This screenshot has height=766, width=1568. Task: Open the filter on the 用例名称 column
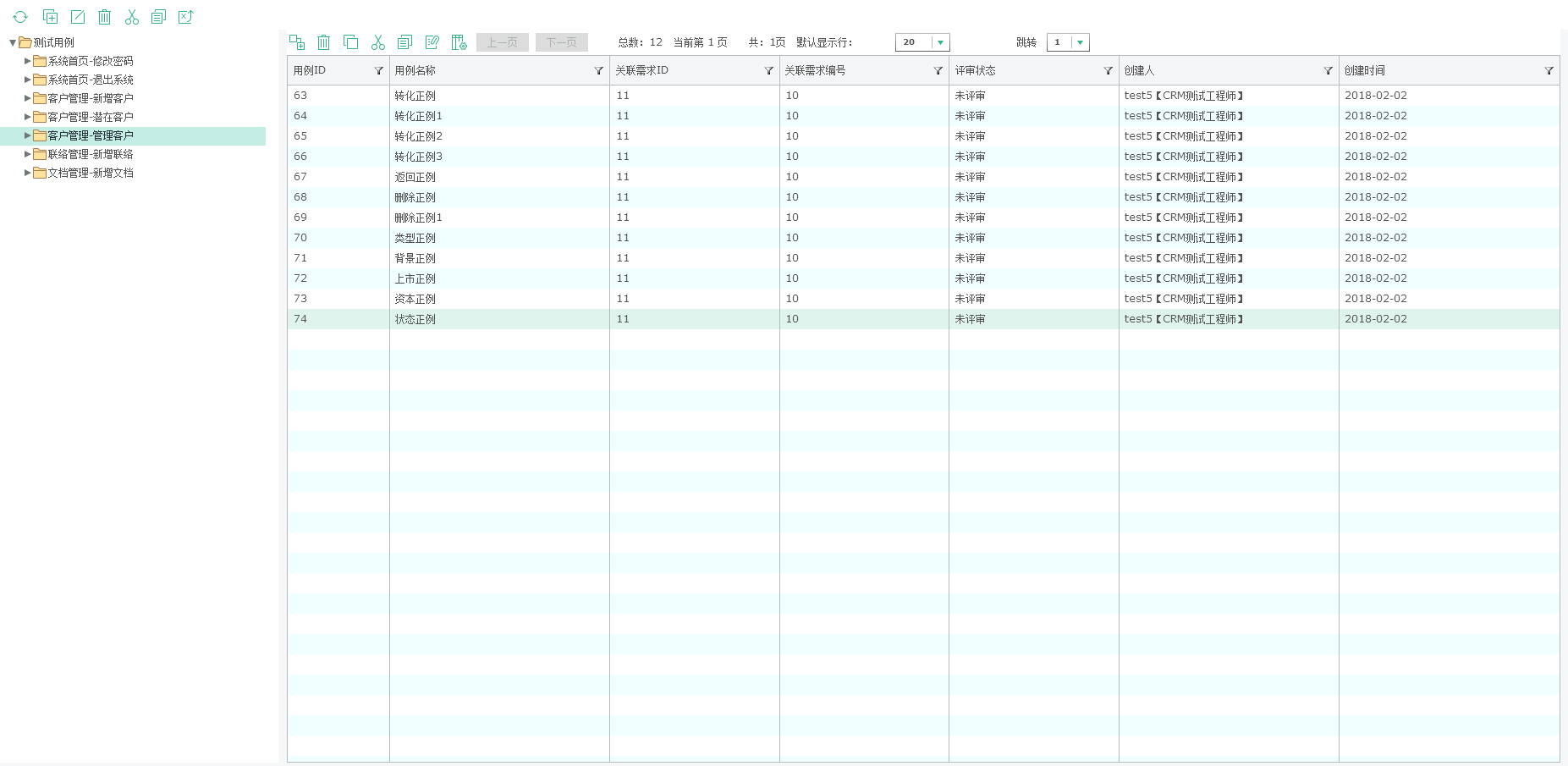click(x=598, y=71)
